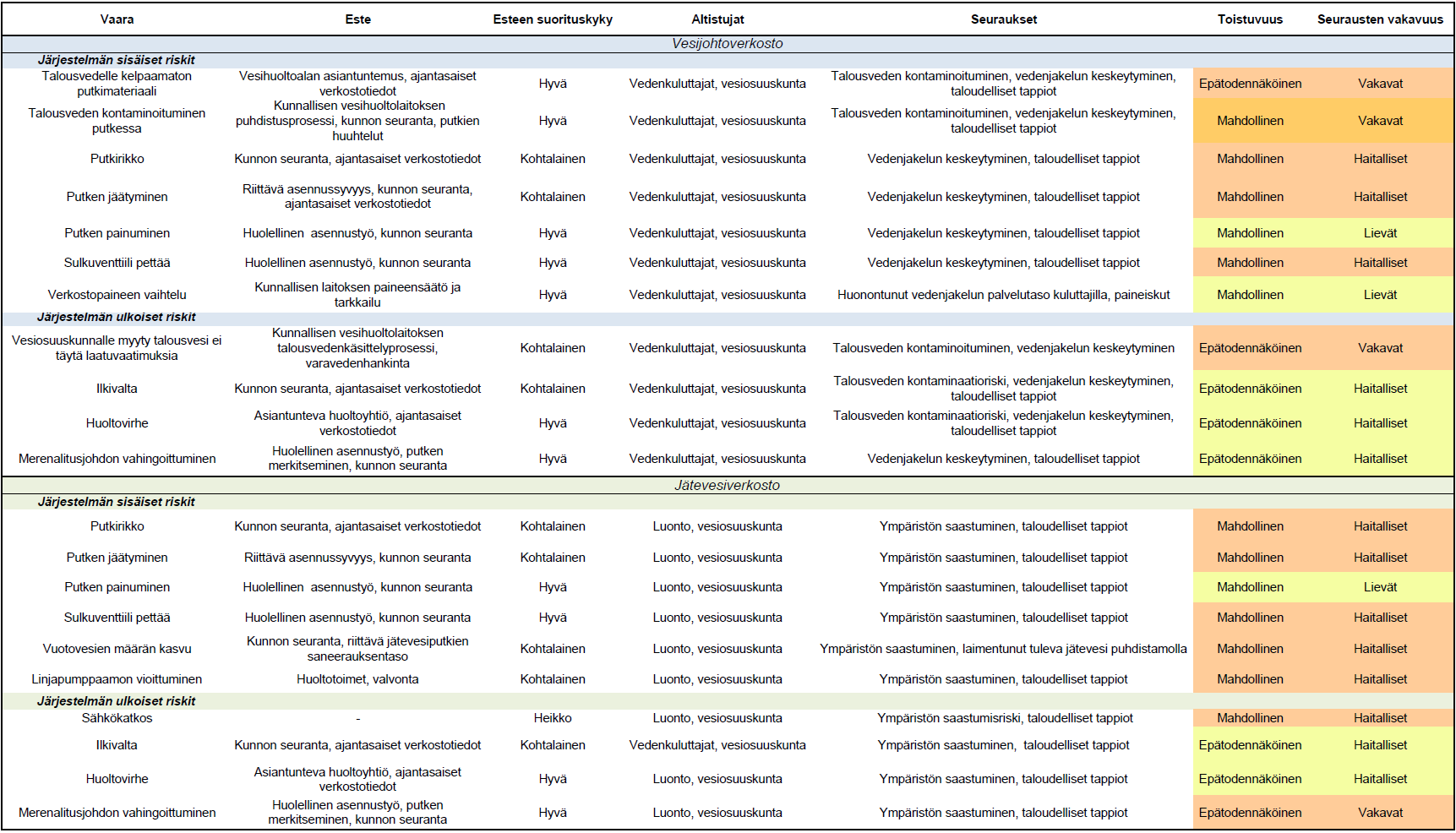Click 'Riittävä asennussyvyys, kunnon seuranta, ajantasaiset verkostotiedot'

point(357,197)
